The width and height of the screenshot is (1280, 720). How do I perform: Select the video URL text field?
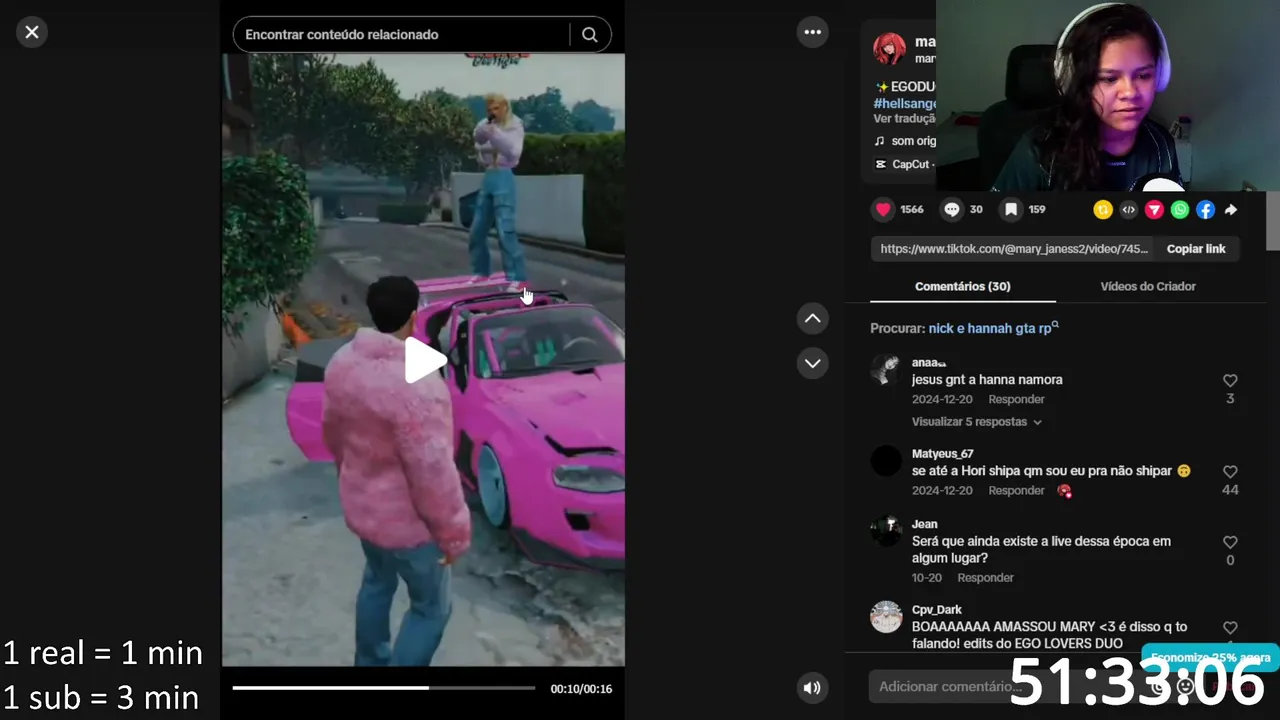1014,249
